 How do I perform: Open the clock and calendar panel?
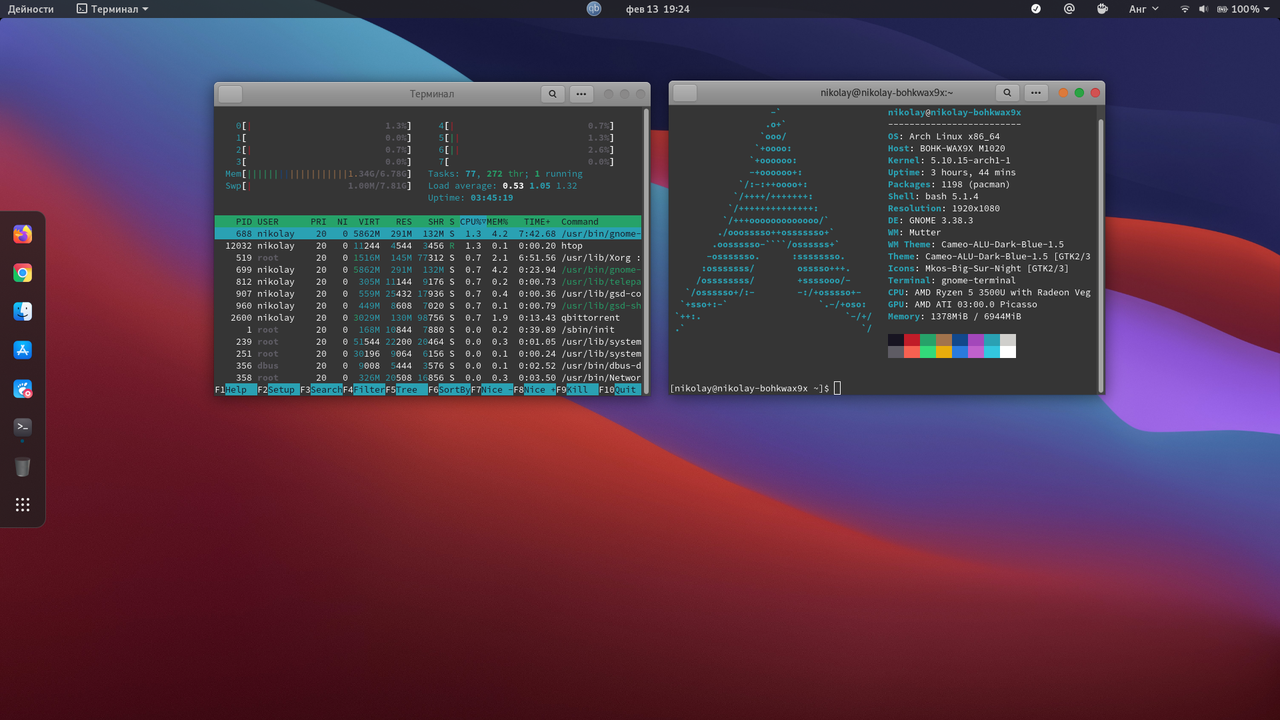pyautogui.click(x=658, y=9)
